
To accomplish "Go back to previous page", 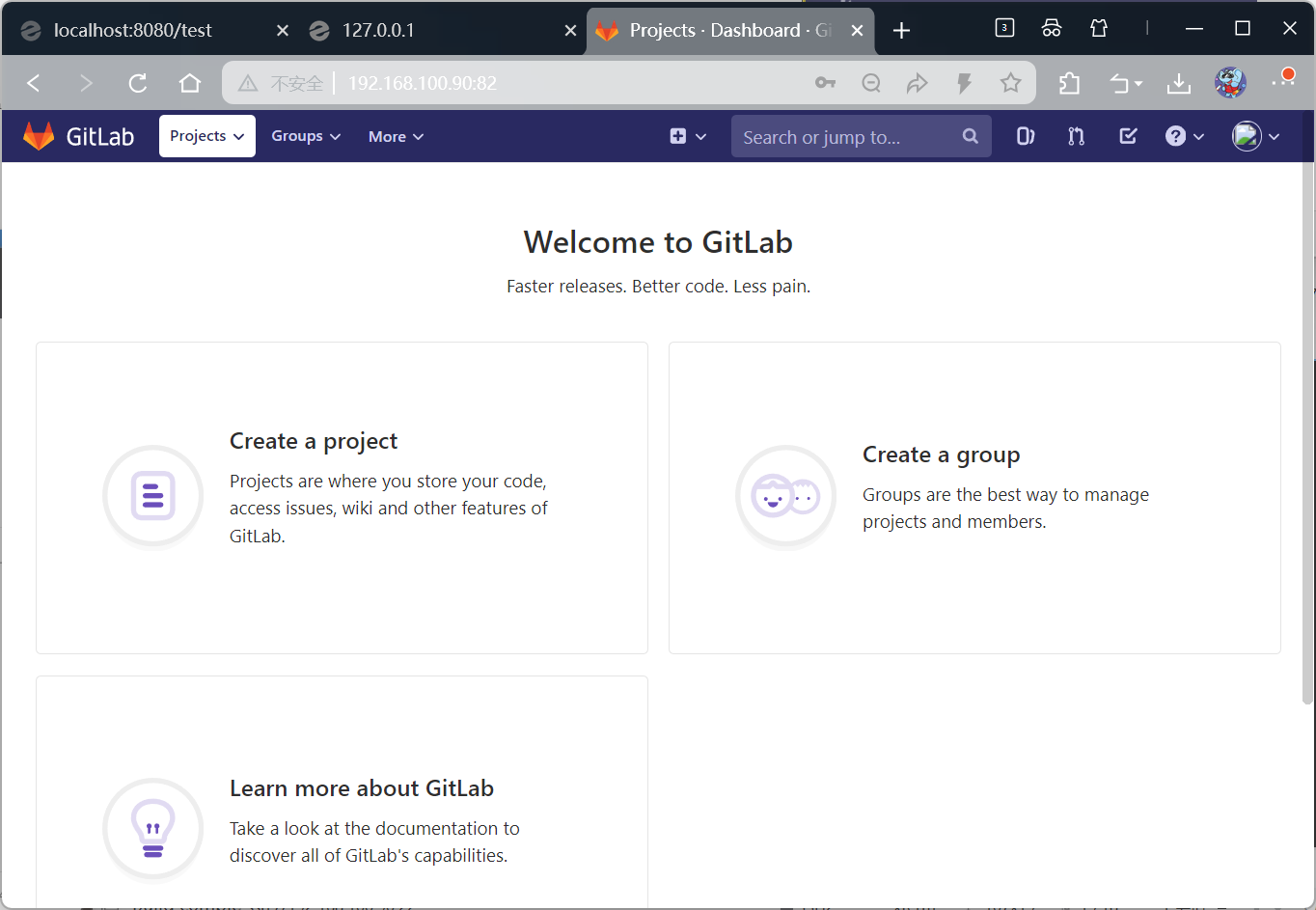I will coord(34,83).
